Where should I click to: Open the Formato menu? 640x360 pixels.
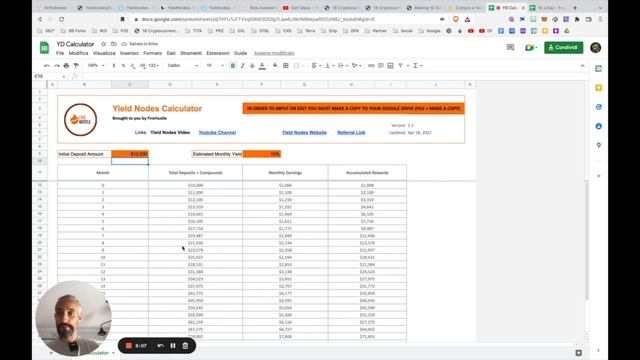pyautogui.click(x=153, y=53)
